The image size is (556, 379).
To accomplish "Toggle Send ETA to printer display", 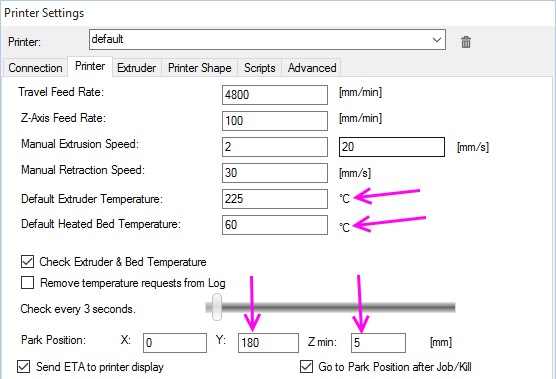I will (x=23, y=367).
